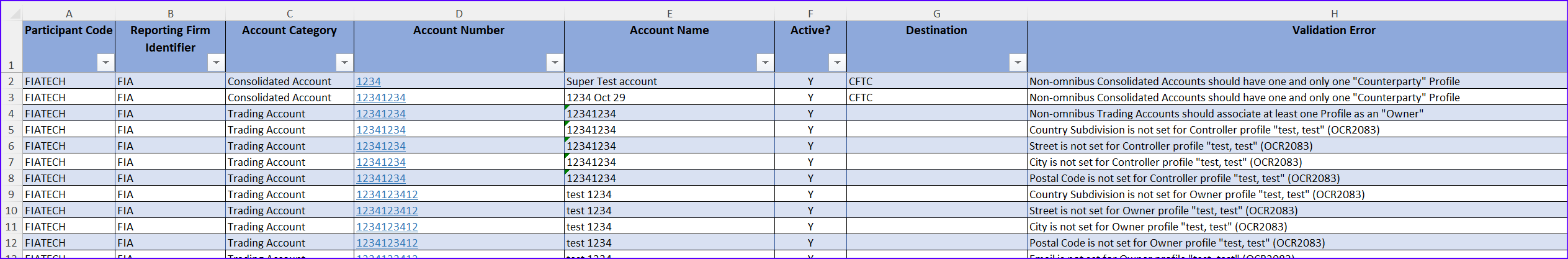Open Participant Code filter dropdown
Screen dimensions: 1568x259
click(x=105, y=62)
